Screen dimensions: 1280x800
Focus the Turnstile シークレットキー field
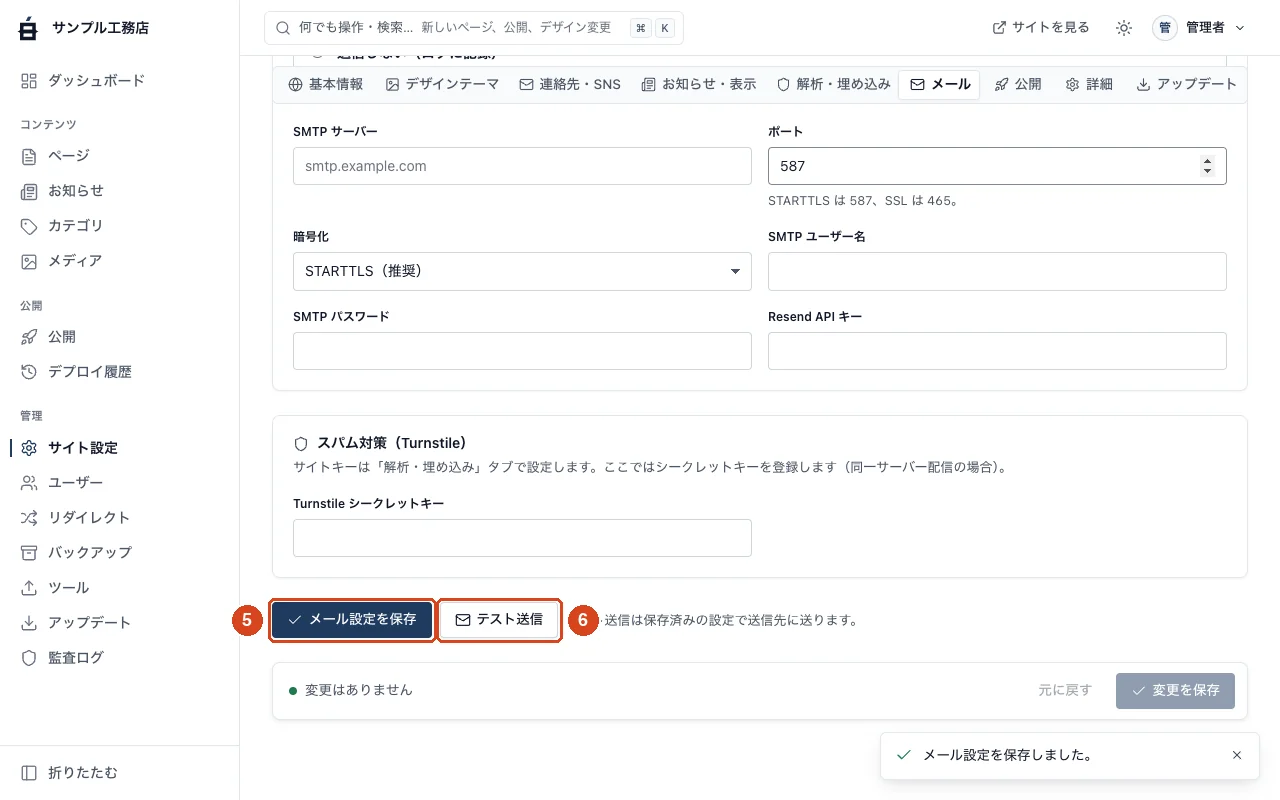[522, 538]
